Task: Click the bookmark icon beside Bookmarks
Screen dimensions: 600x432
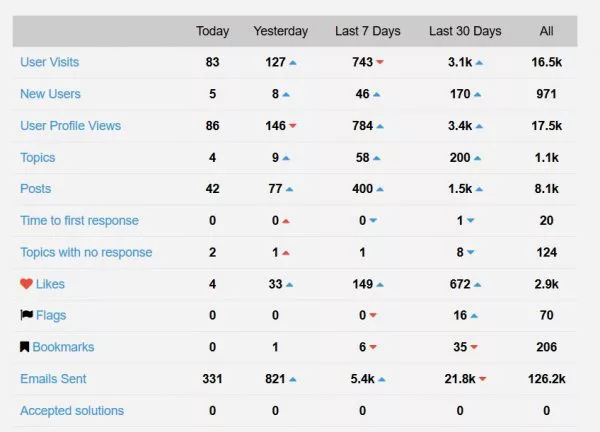Action: pyautogui.click(x=24, y=347)
